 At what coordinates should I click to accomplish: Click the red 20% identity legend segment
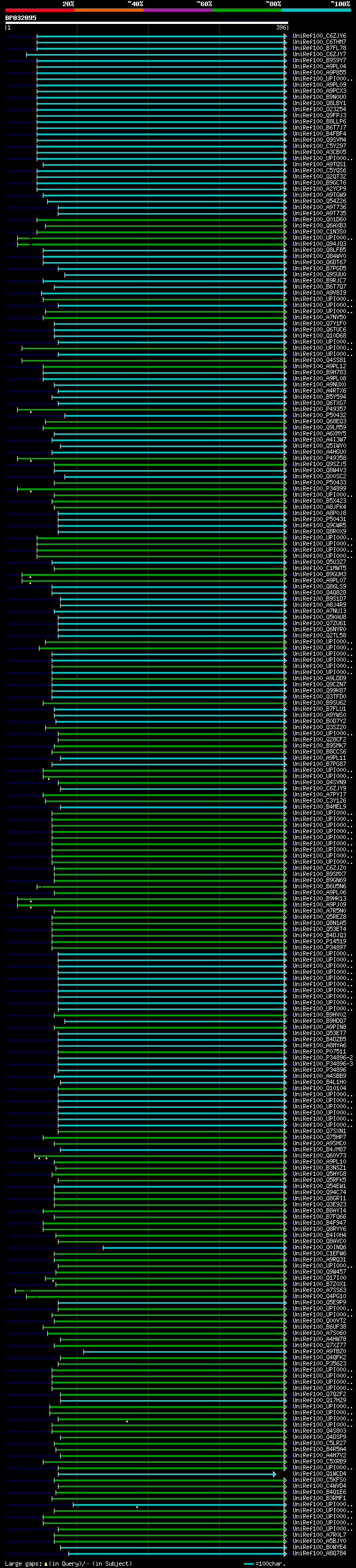(39, 11)
